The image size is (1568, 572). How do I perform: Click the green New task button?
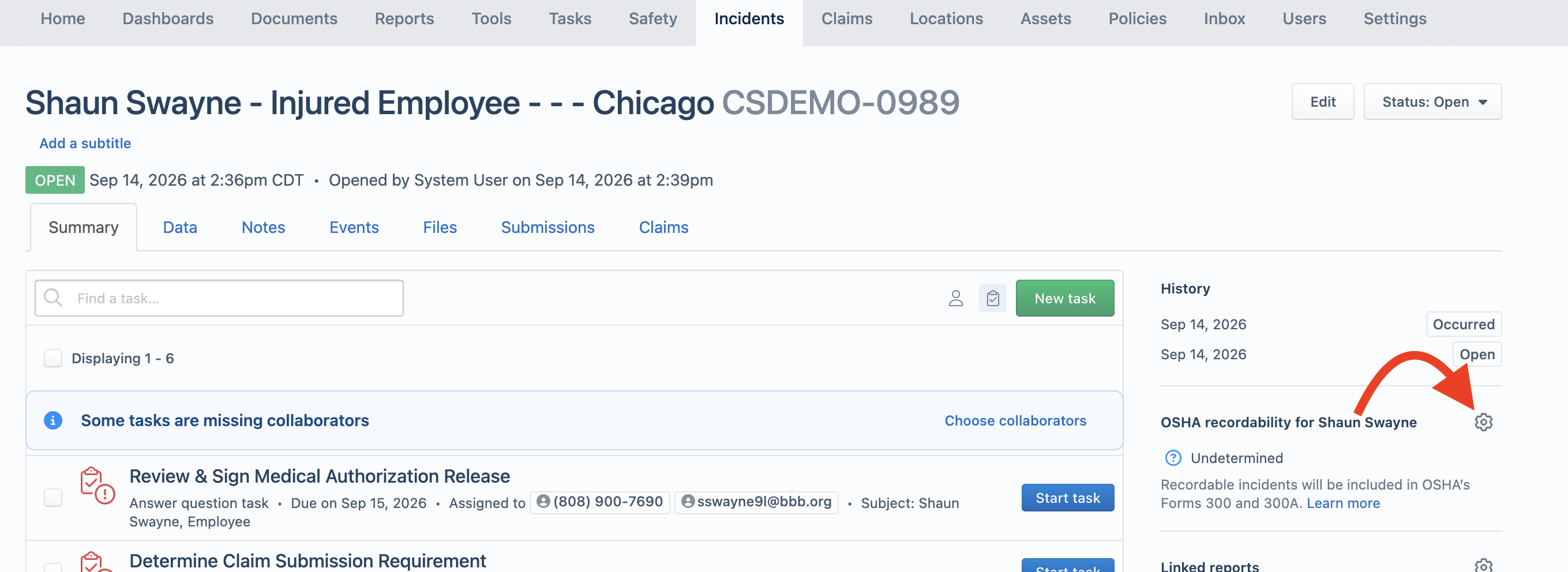tap(1064, 298)
